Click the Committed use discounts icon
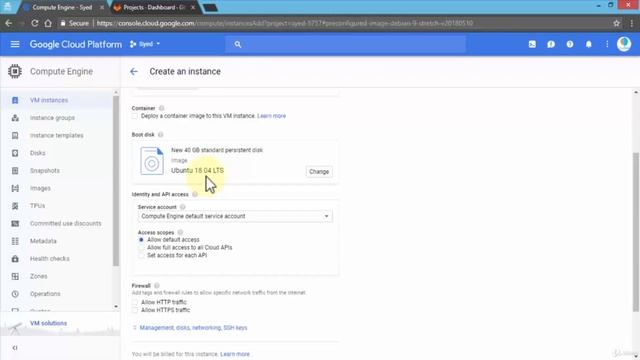The image size is (640, 360). pos(15,223)
